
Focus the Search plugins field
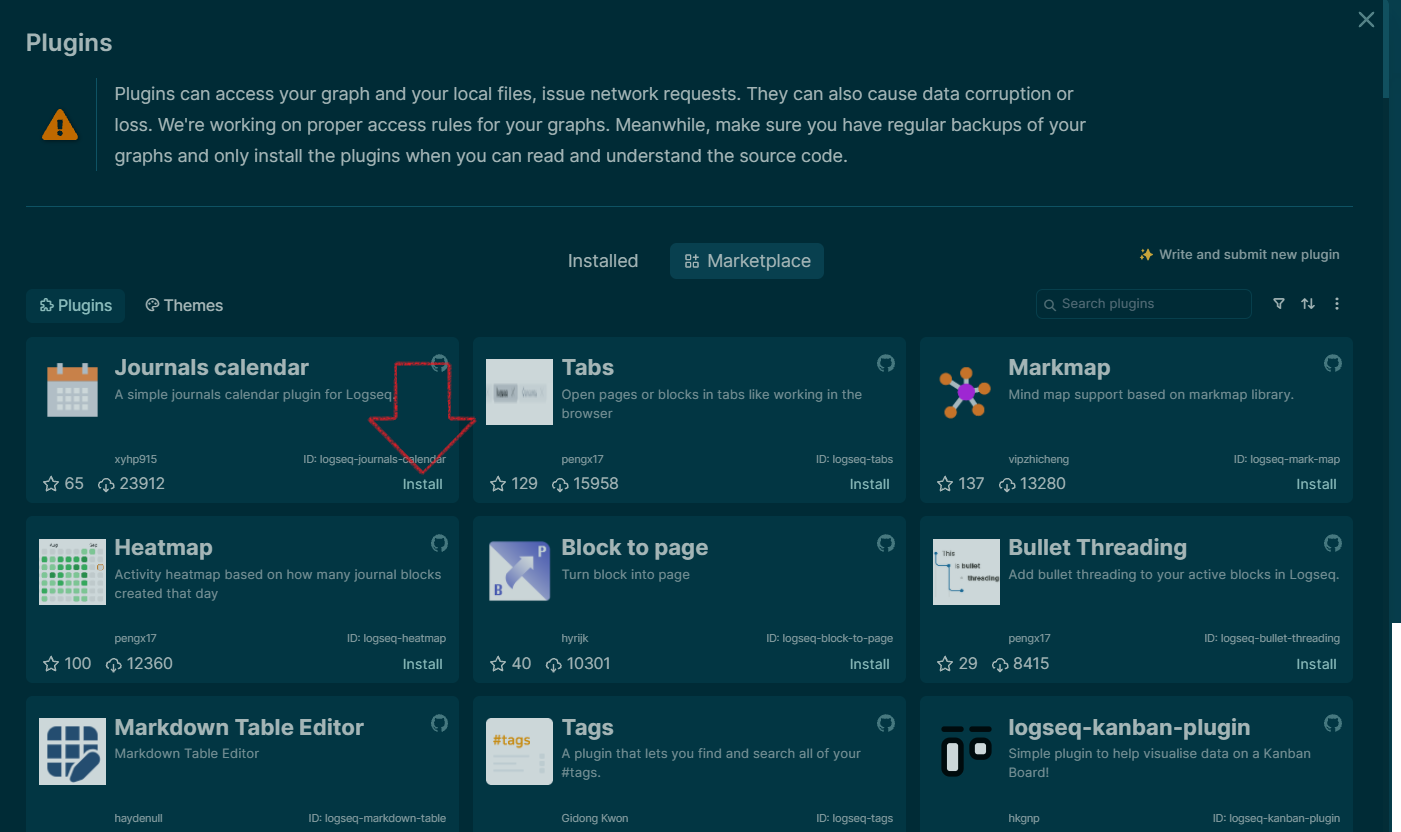pos(1144,304)
